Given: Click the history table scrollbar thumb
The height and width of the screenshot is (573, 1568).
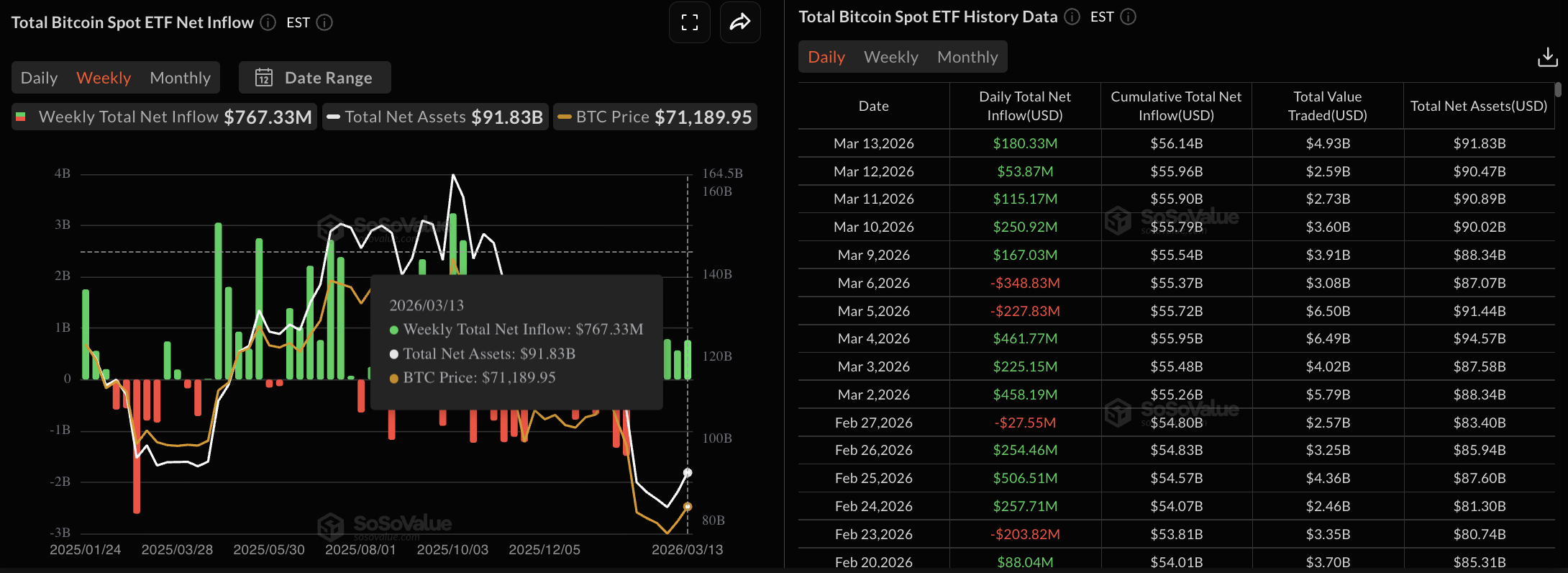Looking at the screenshot, I should pos(1558,90).
